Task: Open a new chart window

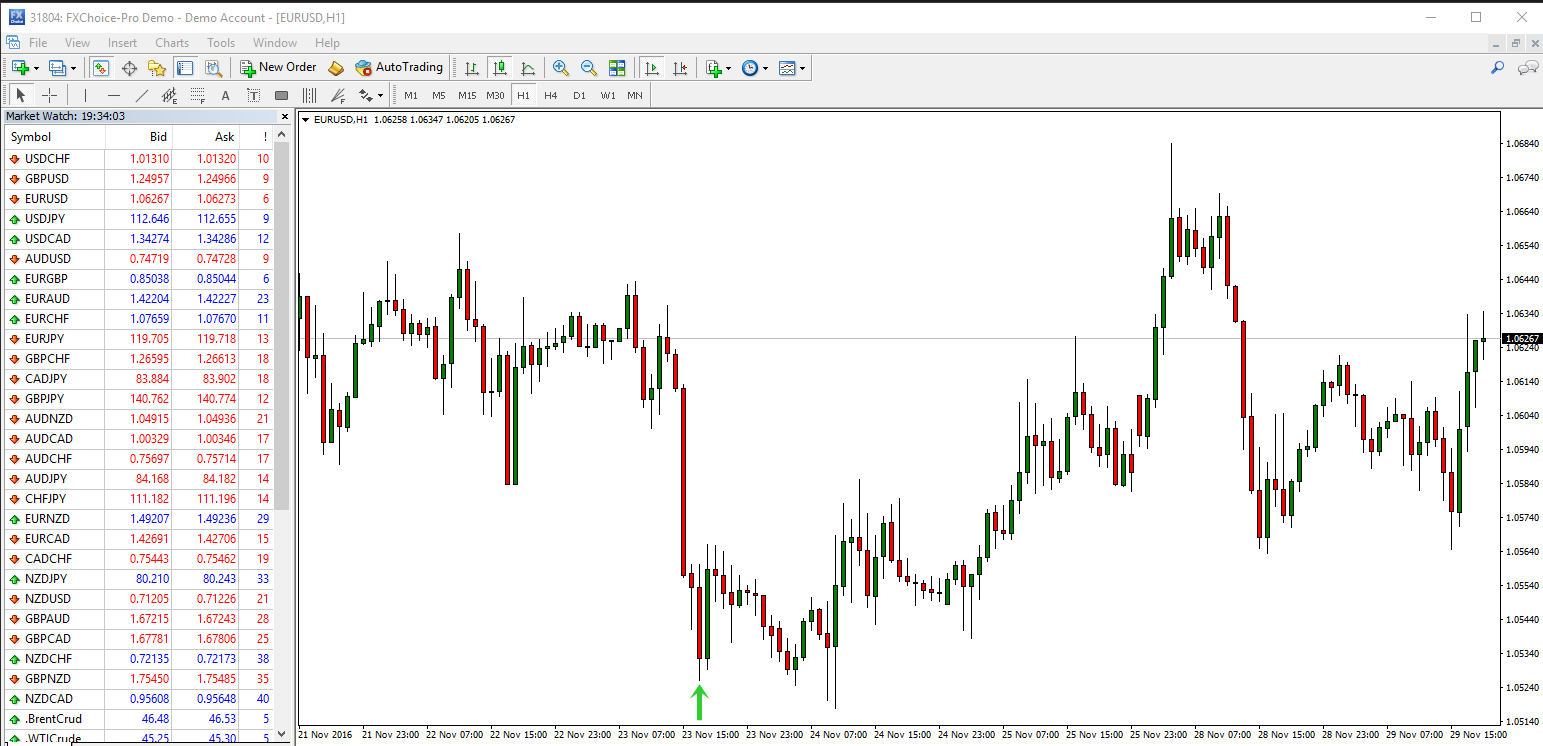Action: 20,68
